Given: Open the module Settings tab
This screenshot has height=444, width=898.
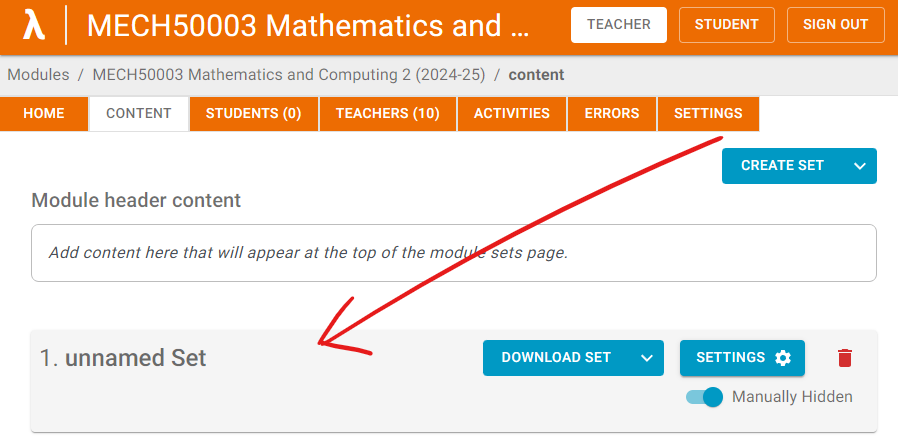Looking at the screenshot, I should [708, 113].
